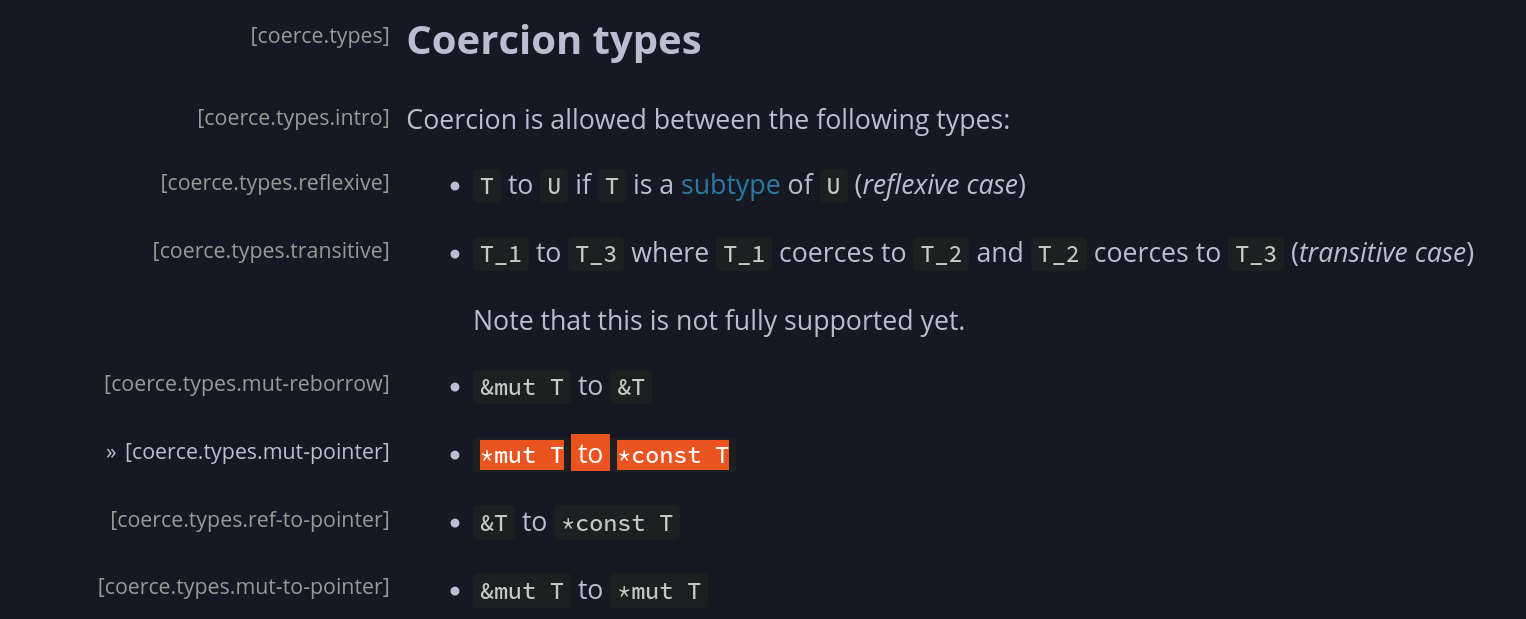This screenshot has height=619, width=1526.
Task: Follow the [coerce.types.reflexive] rule link
Action: 275,183
